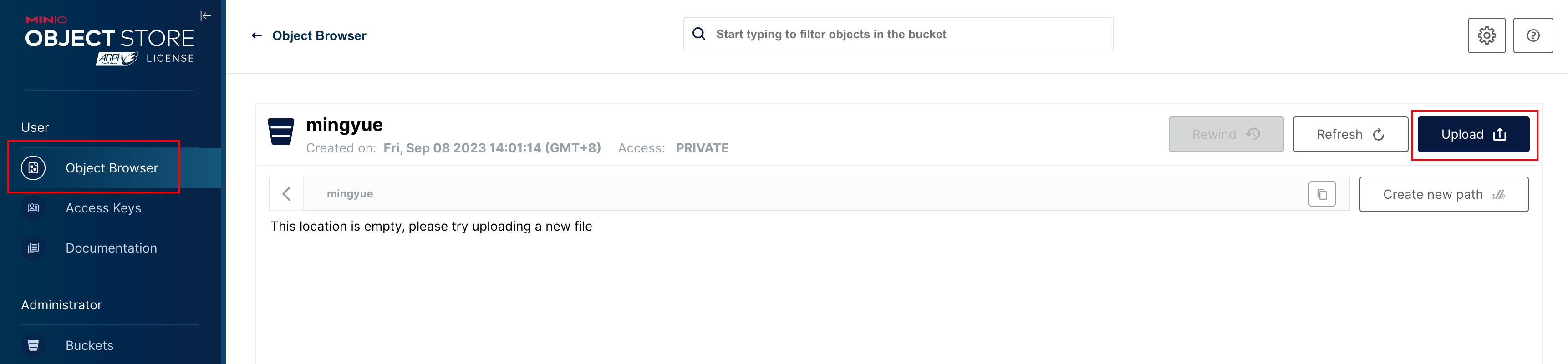Click the Access Keys sidebar icon
The image size is (1568, 364).
click(x=34, y=208)
